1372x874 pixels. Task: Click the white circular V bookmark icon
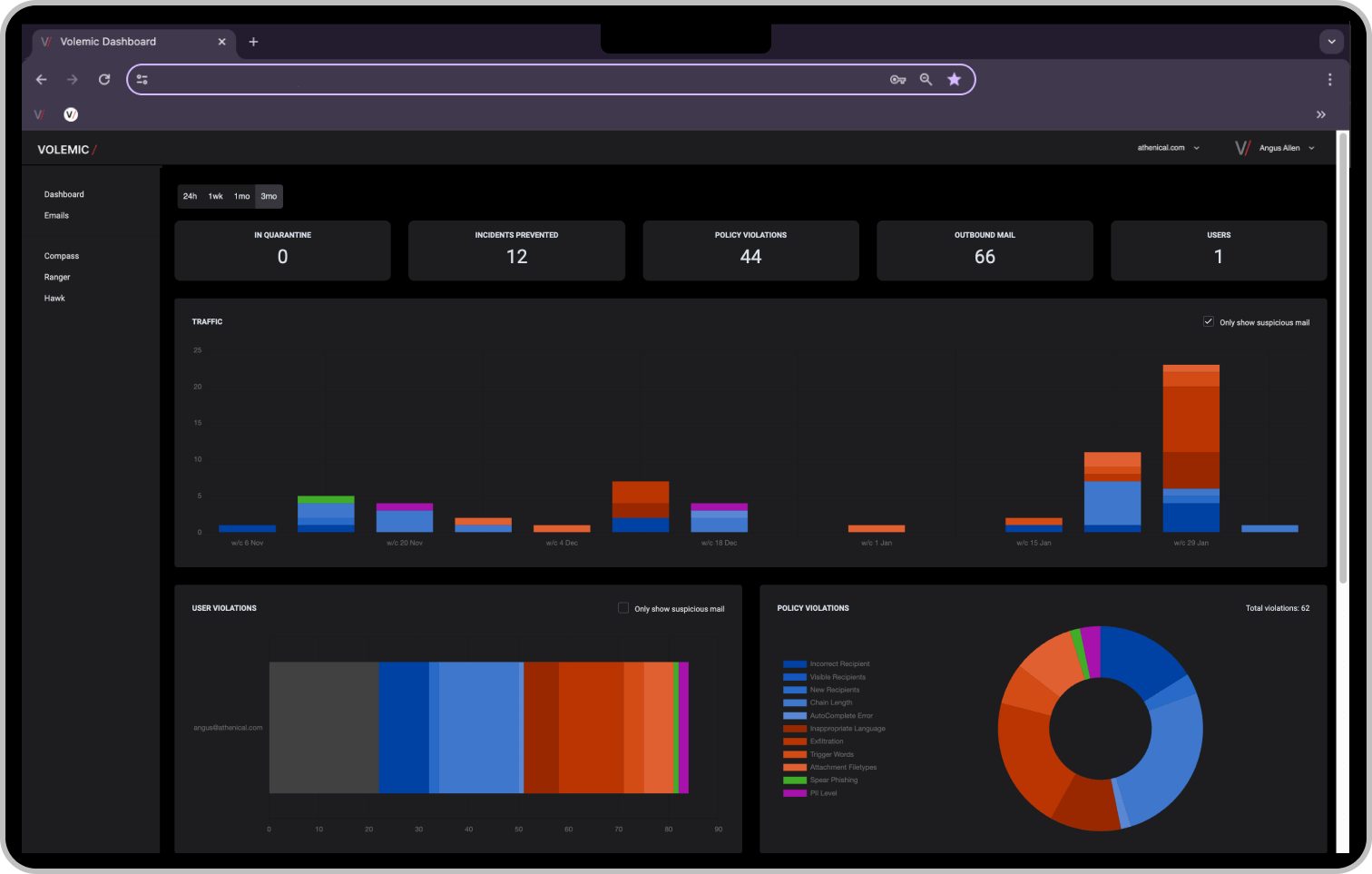[x=71, y=114]
